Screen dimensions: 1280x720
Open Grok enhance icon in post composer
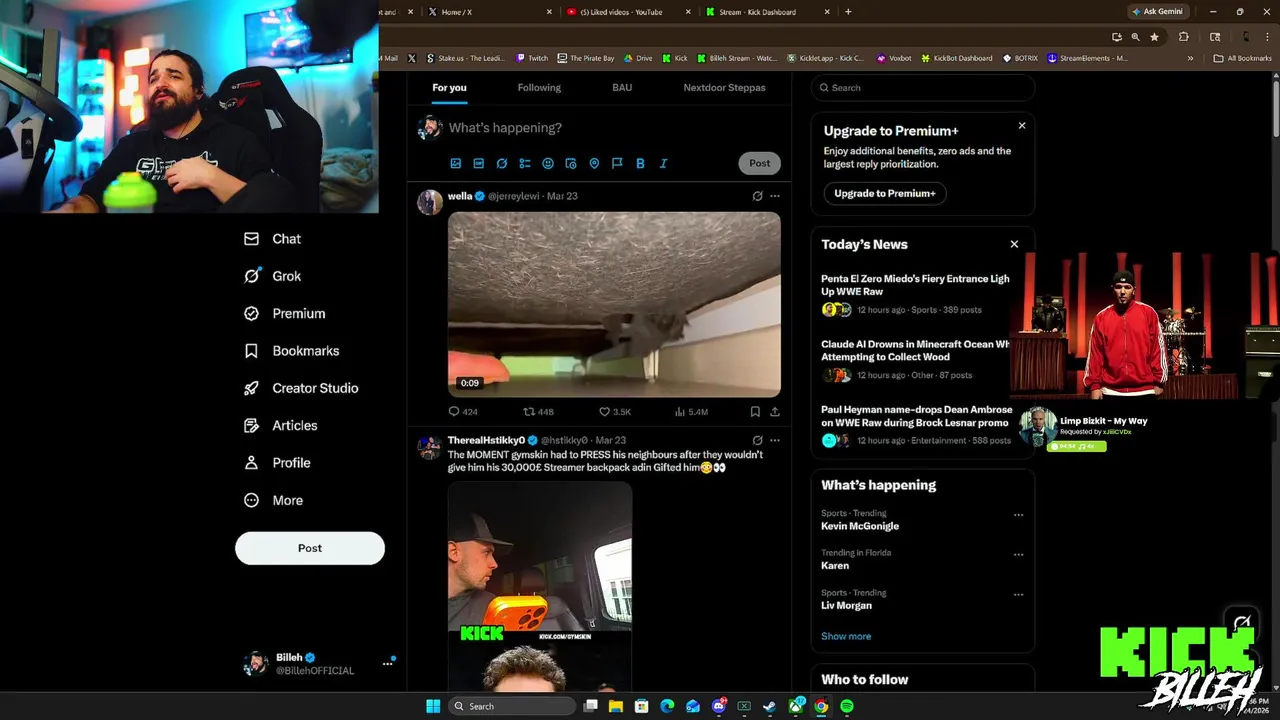(502, 163)
